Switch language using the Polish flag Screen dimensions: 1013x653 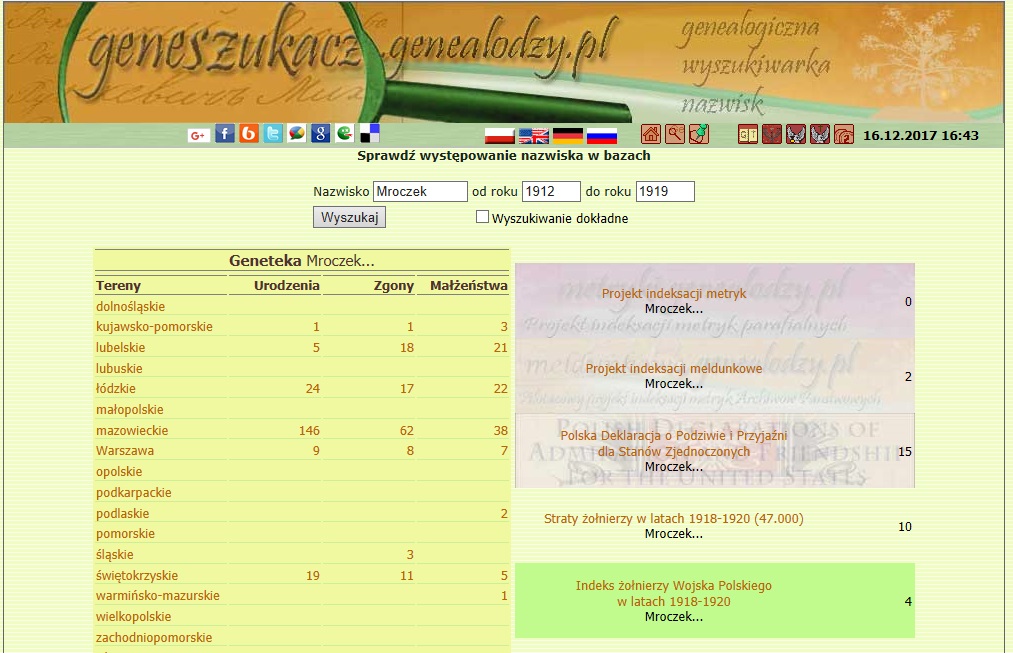(499, 136)
